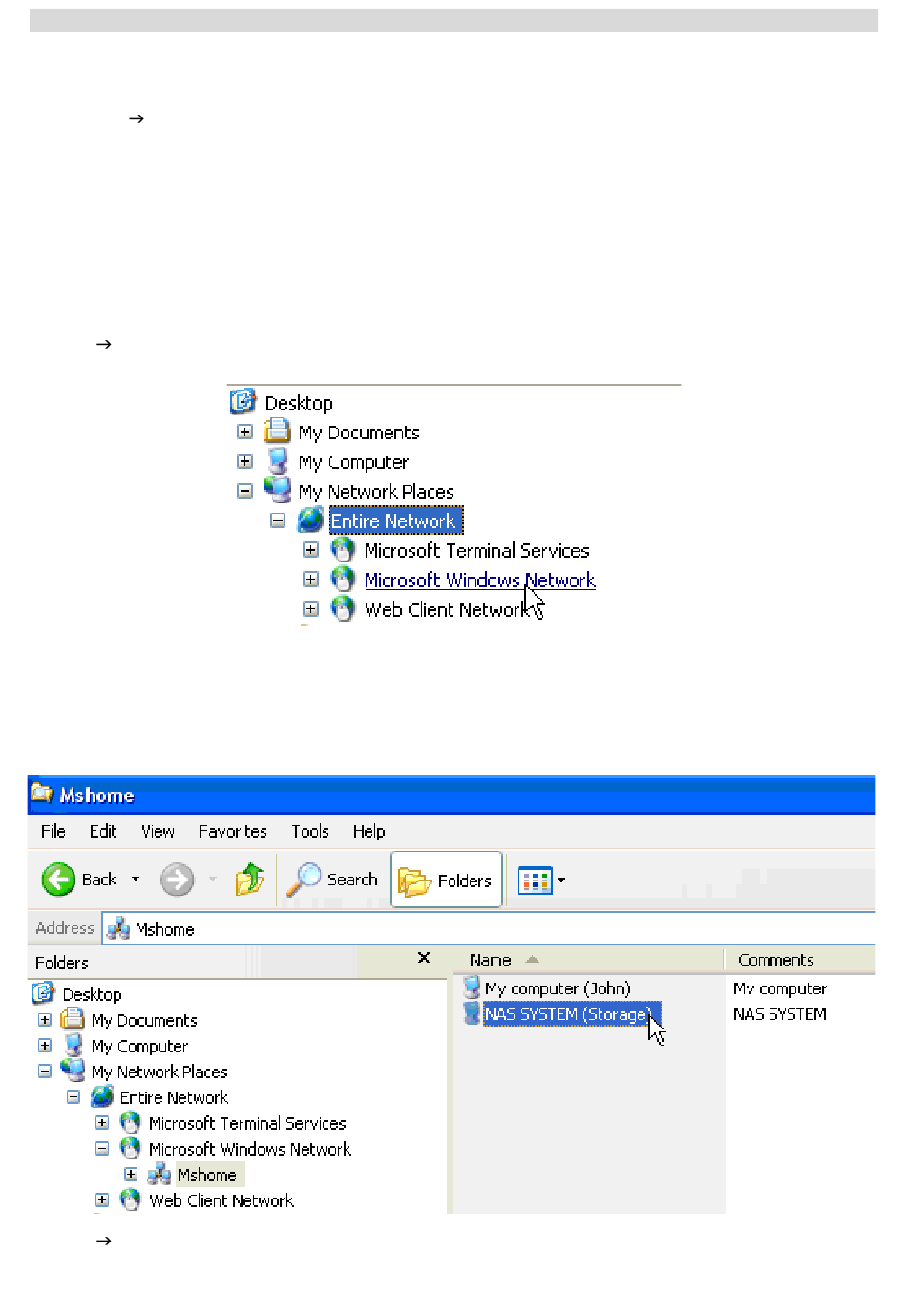The width and height of the screenshot is (907, 1316).
Task: Collapse My Network Places in upper tree
Action: click(x=245, y=491)
